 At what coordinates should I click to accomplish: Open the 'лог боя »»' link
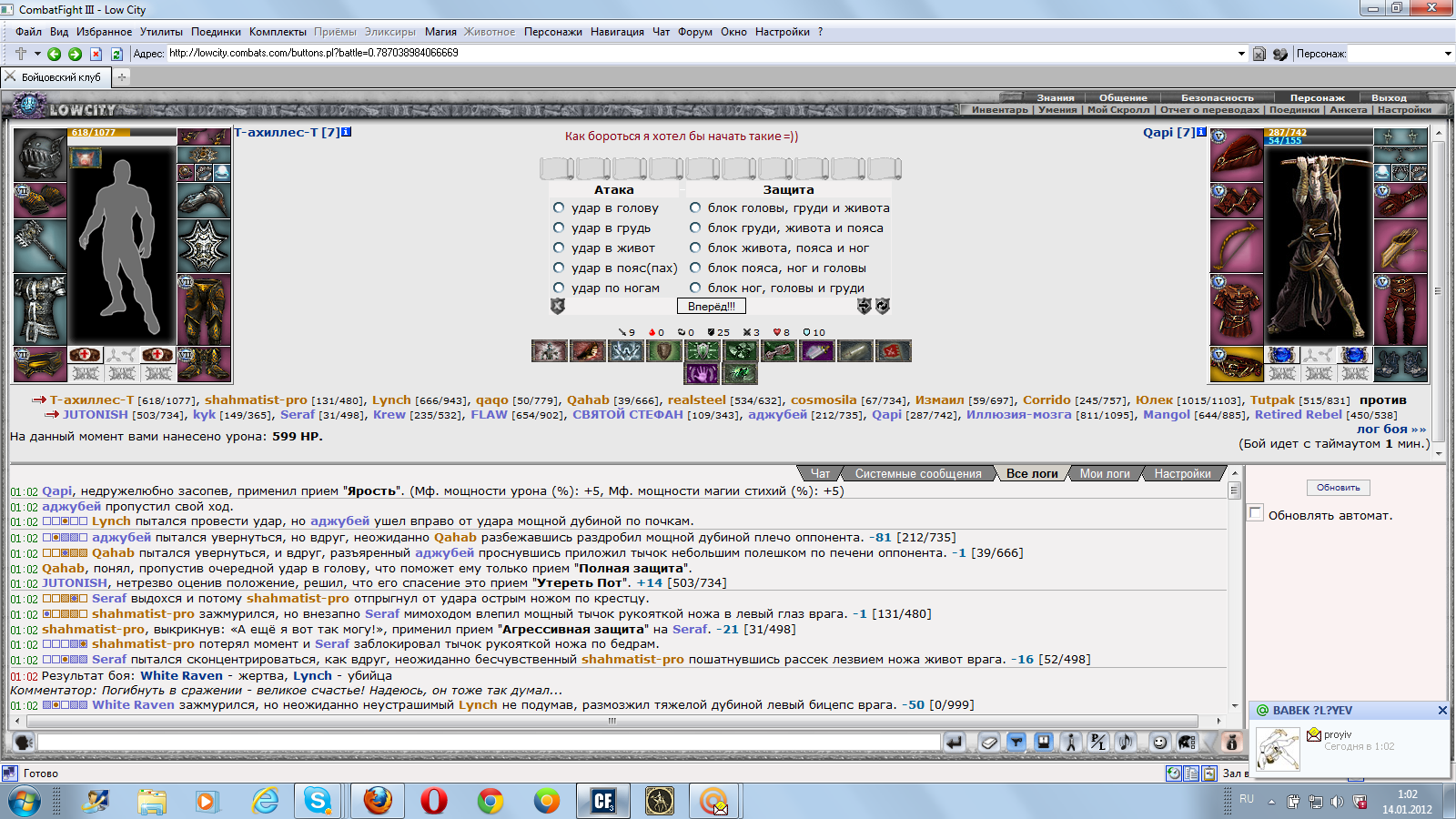[1391, 429]
